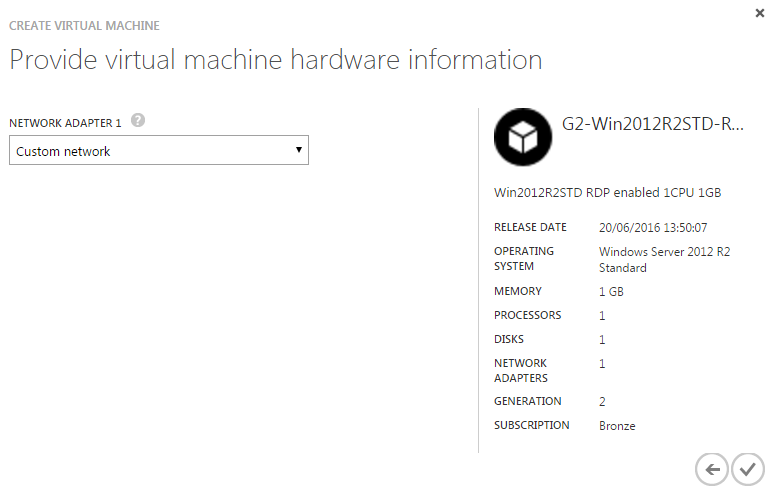
Task: Click the memory value 1 GB
Action: point(611,292)
